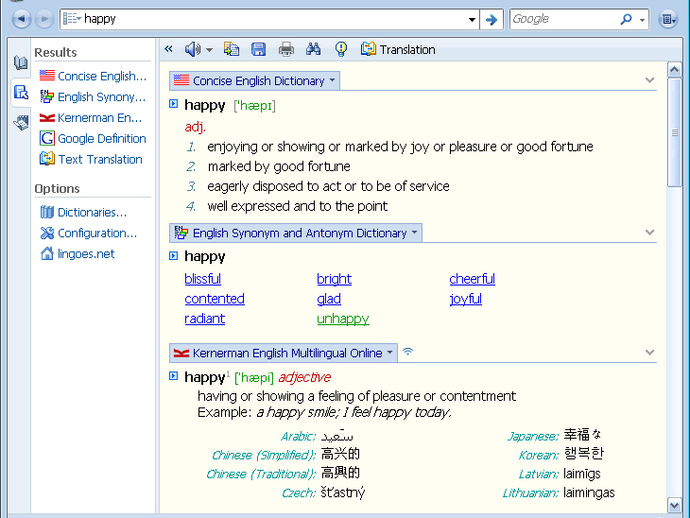Click the synonym glad
The height and width of the screenshot is (518, 690).
coord(329,299)
